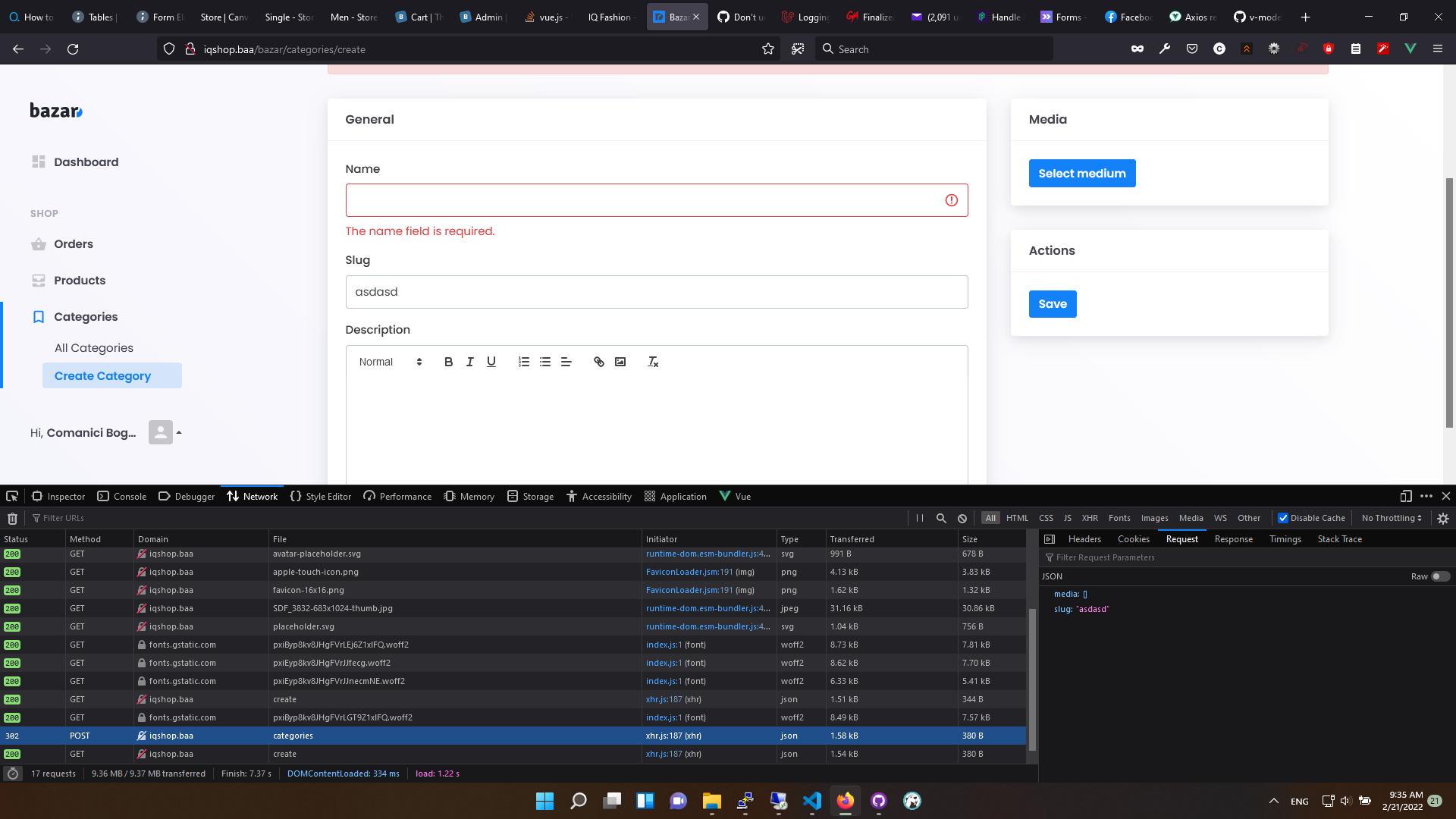Click the Save button in Actions panel
The image size is (1456, 819).
(1052, 303)
